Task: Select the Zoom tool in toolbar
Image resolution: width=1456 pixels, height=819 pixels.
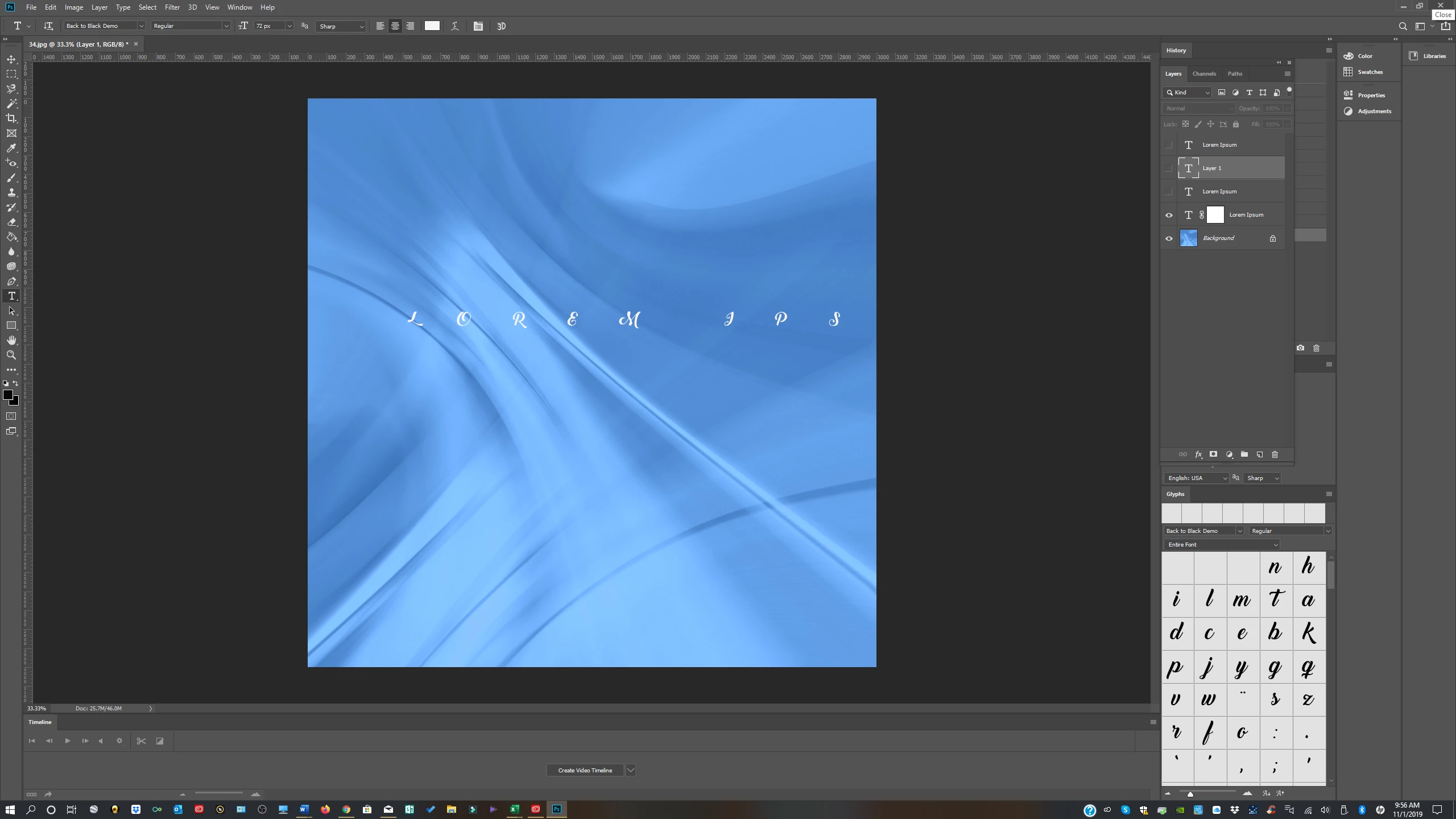Action: tap(11, 355)
